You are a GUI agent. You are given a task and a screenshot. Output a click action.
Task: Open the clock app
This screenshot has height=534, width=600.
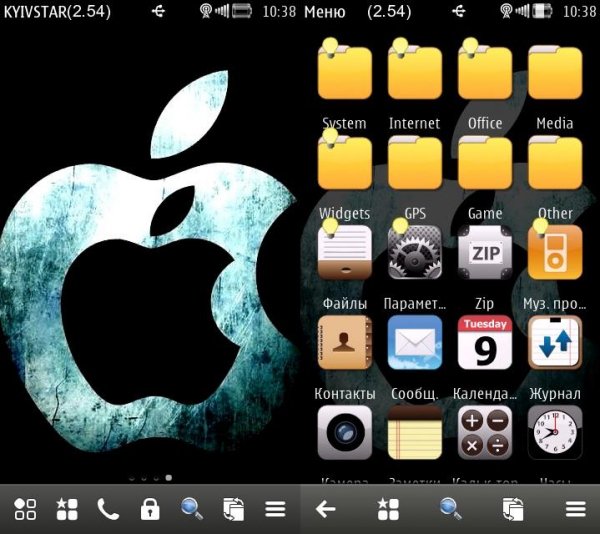coord(555,433)
